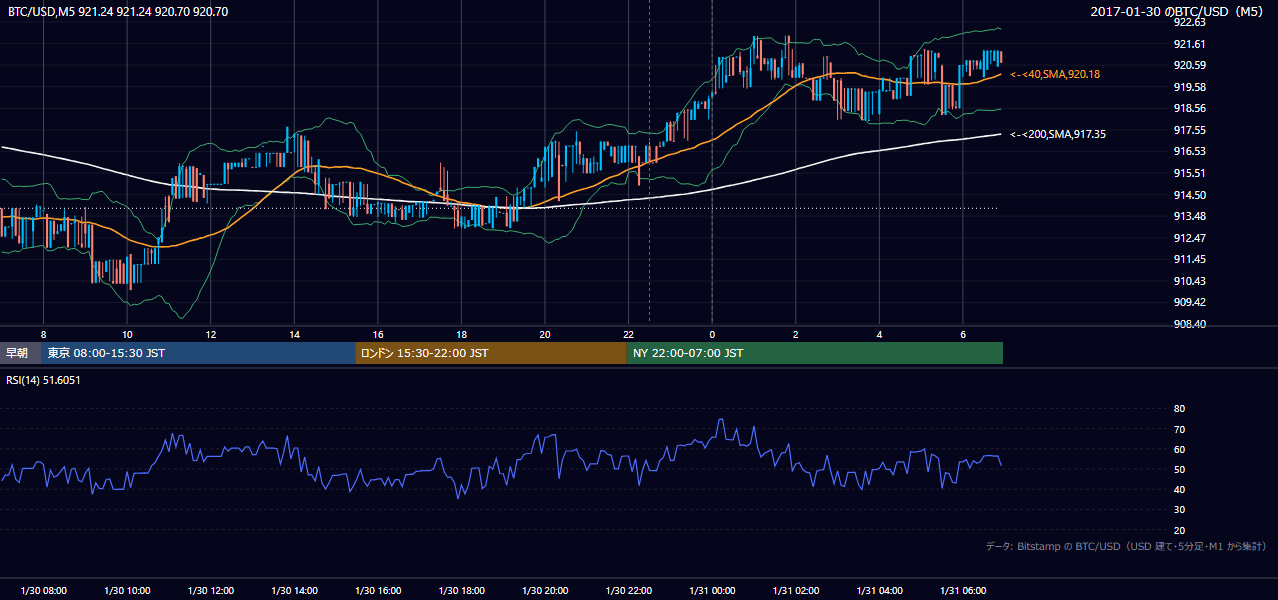Click the 908.40 price axis label
The height and width of the screenshot is (600, 1278).
(x=1191, y=324)
